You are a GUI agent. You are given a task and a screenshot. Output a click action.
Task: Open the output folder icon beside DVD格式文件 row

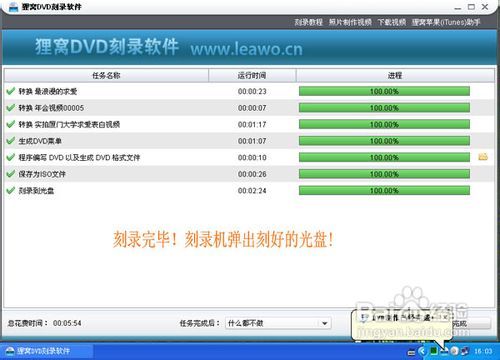click(x=483, y=156)
